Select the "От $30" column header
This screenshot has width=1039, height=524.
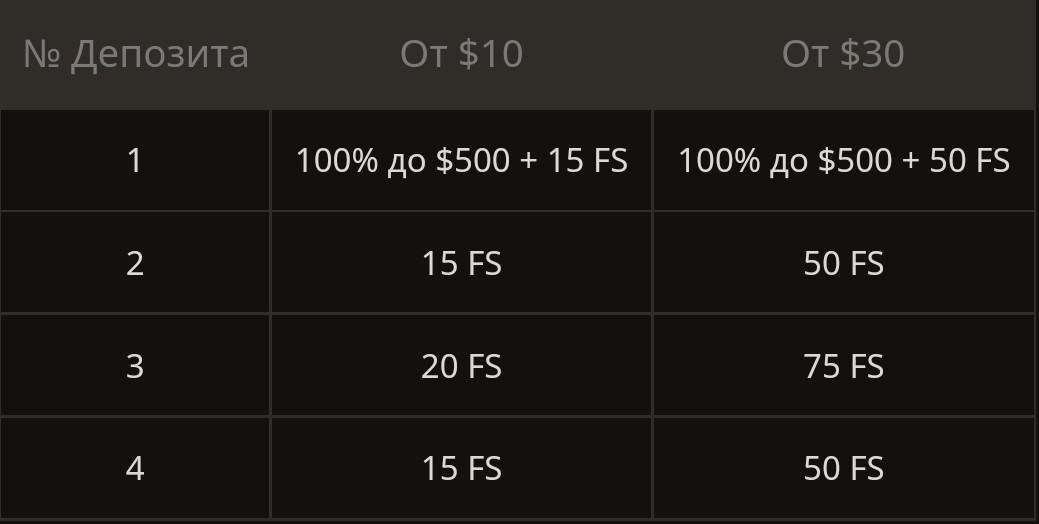(x=843, y=54)
